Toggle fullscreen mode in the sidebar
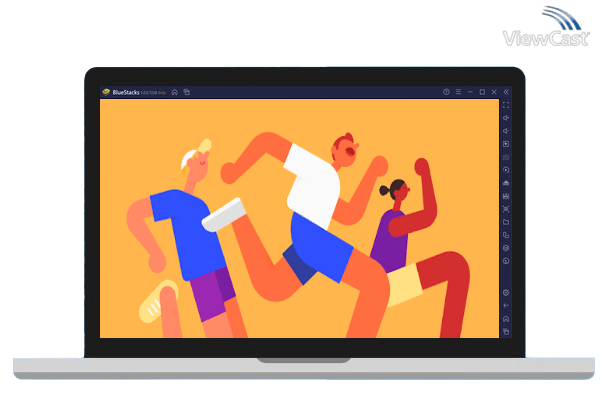This screenshot has height=414, width=602. coord(506,105)
